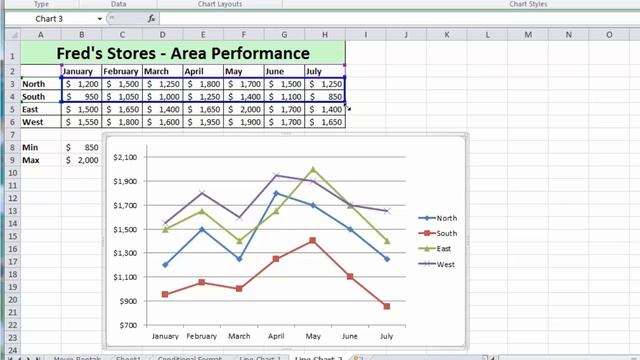
Task: Select the West row label cell
Action: tap(41, 122)
